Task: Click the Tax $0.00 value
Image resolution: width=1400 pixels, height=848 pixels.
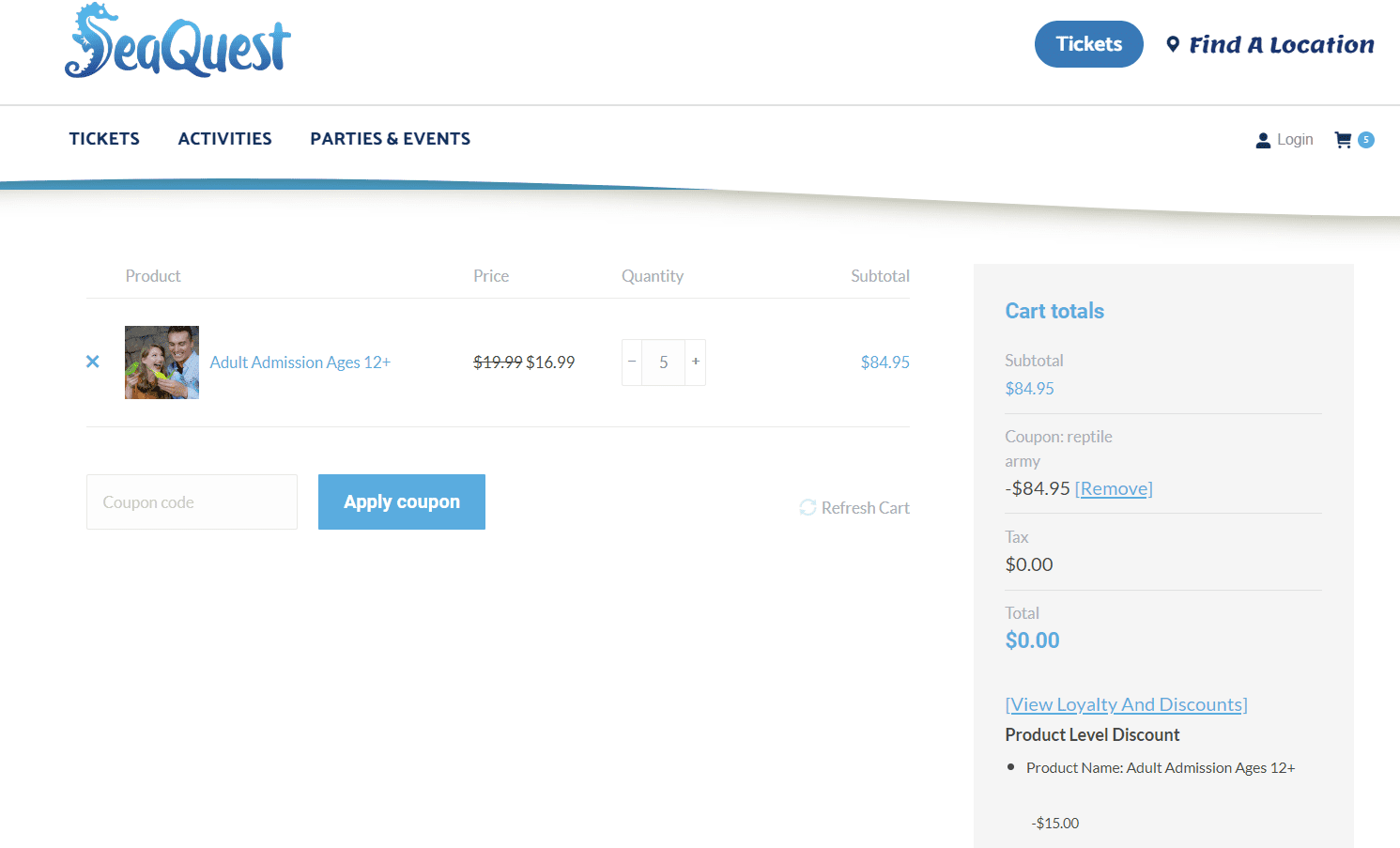Action: [1029, 564]
